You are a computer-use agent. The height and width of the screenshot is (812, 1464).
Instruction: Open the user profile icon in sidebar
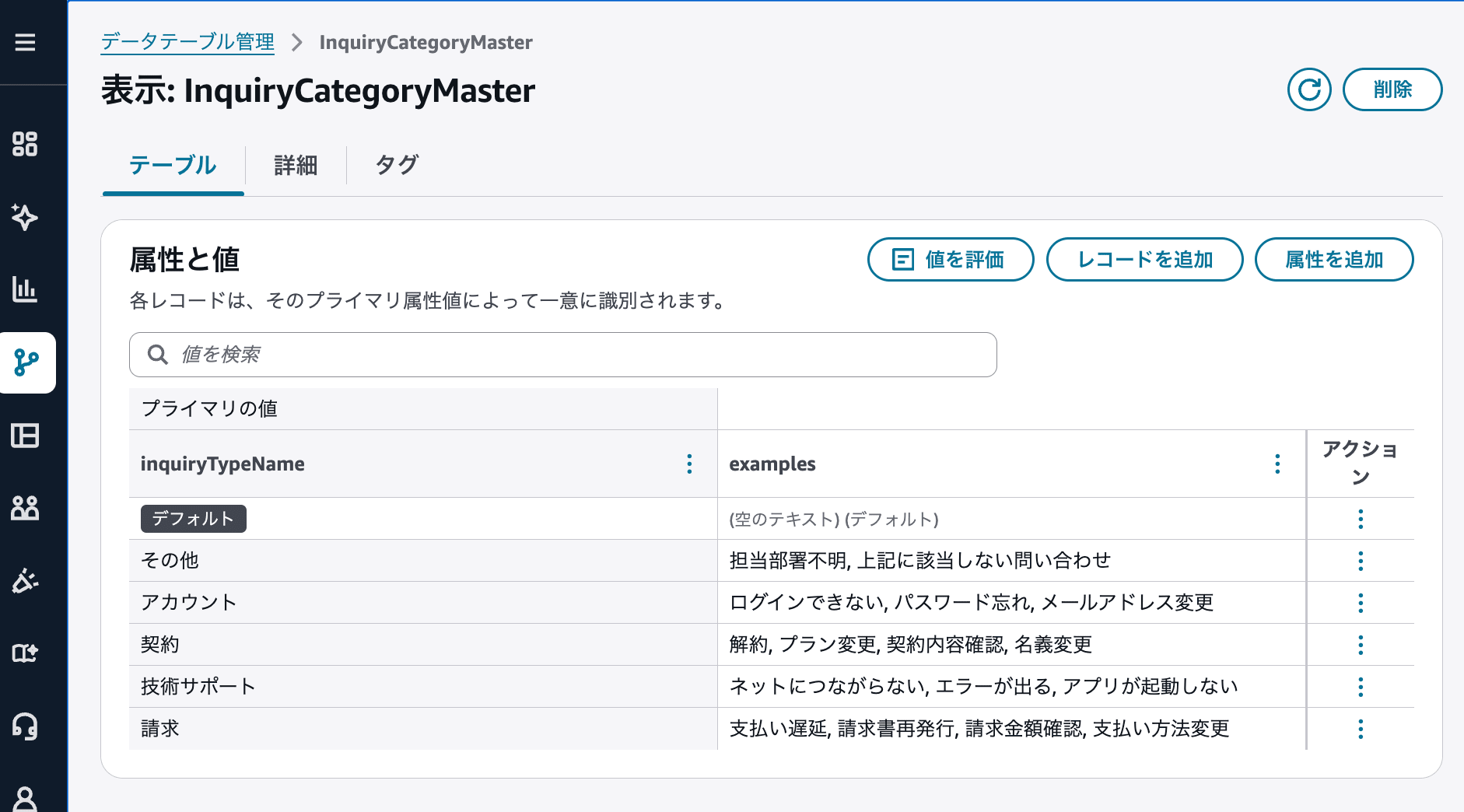coord(25,798)
